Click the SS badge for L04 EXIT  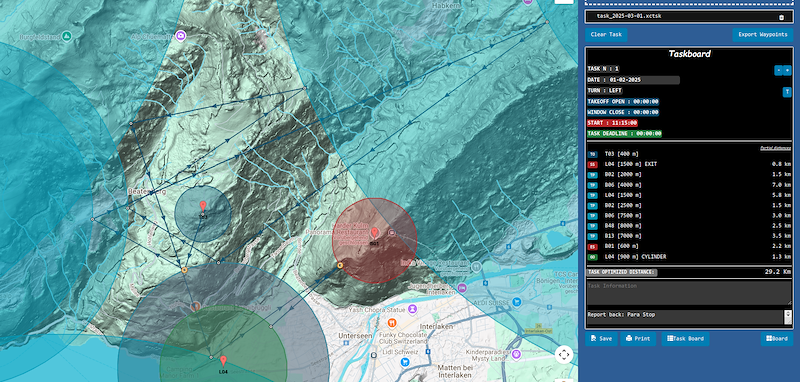592,164
